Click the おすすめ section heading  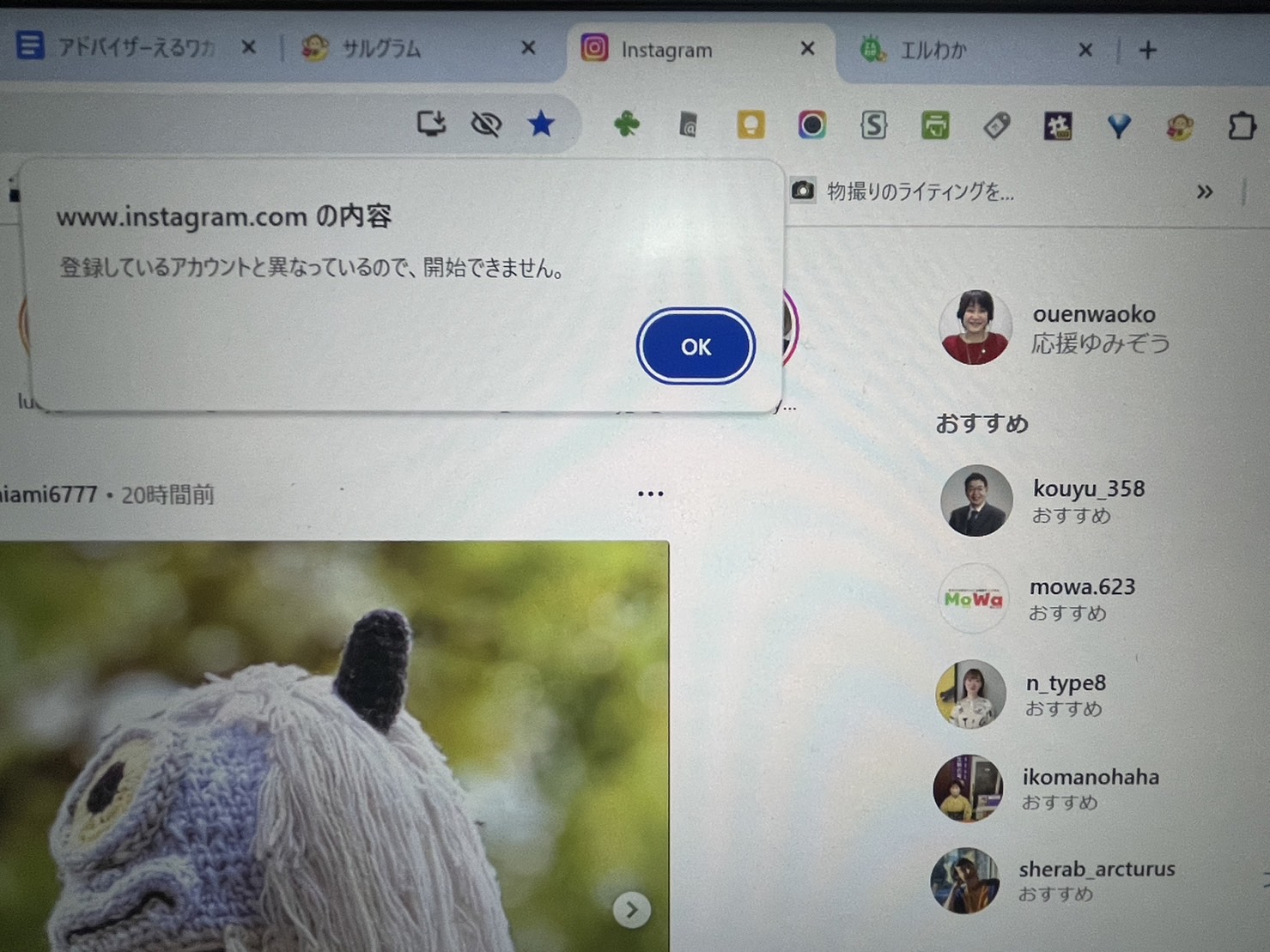(x=981, y=423)
